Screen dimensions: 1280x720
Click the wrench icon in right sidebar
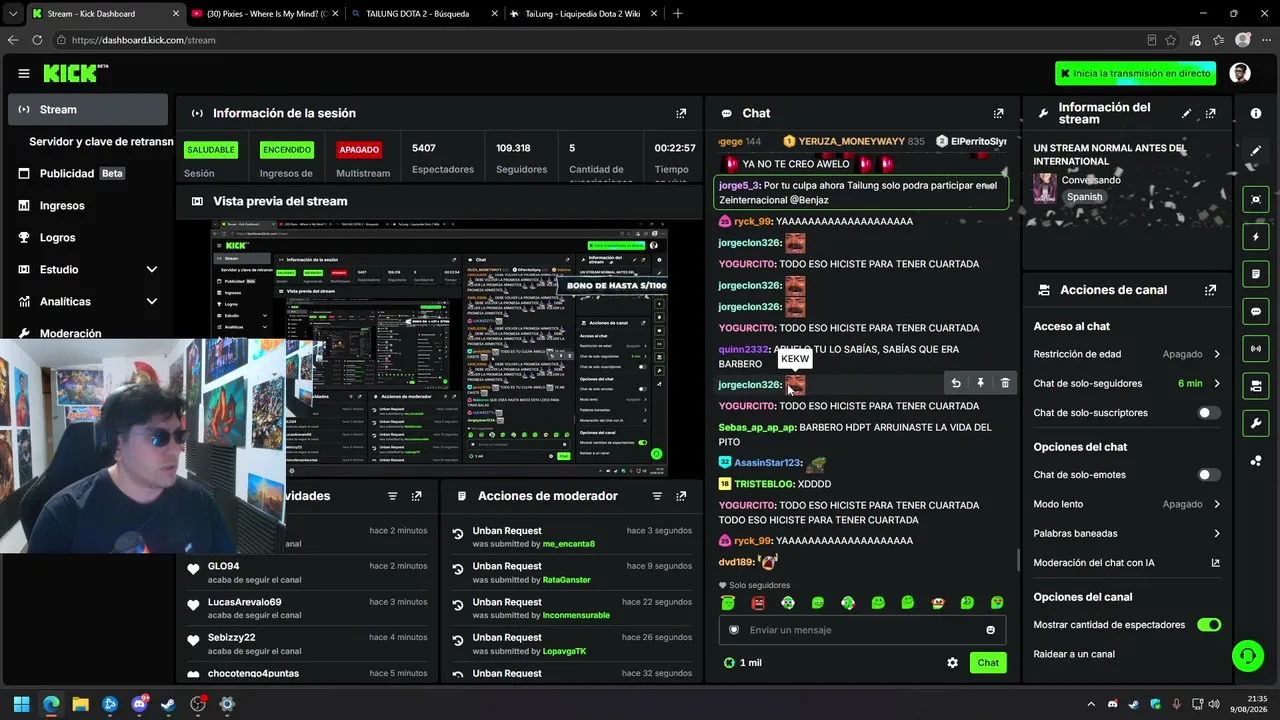tap(1256, 423)
